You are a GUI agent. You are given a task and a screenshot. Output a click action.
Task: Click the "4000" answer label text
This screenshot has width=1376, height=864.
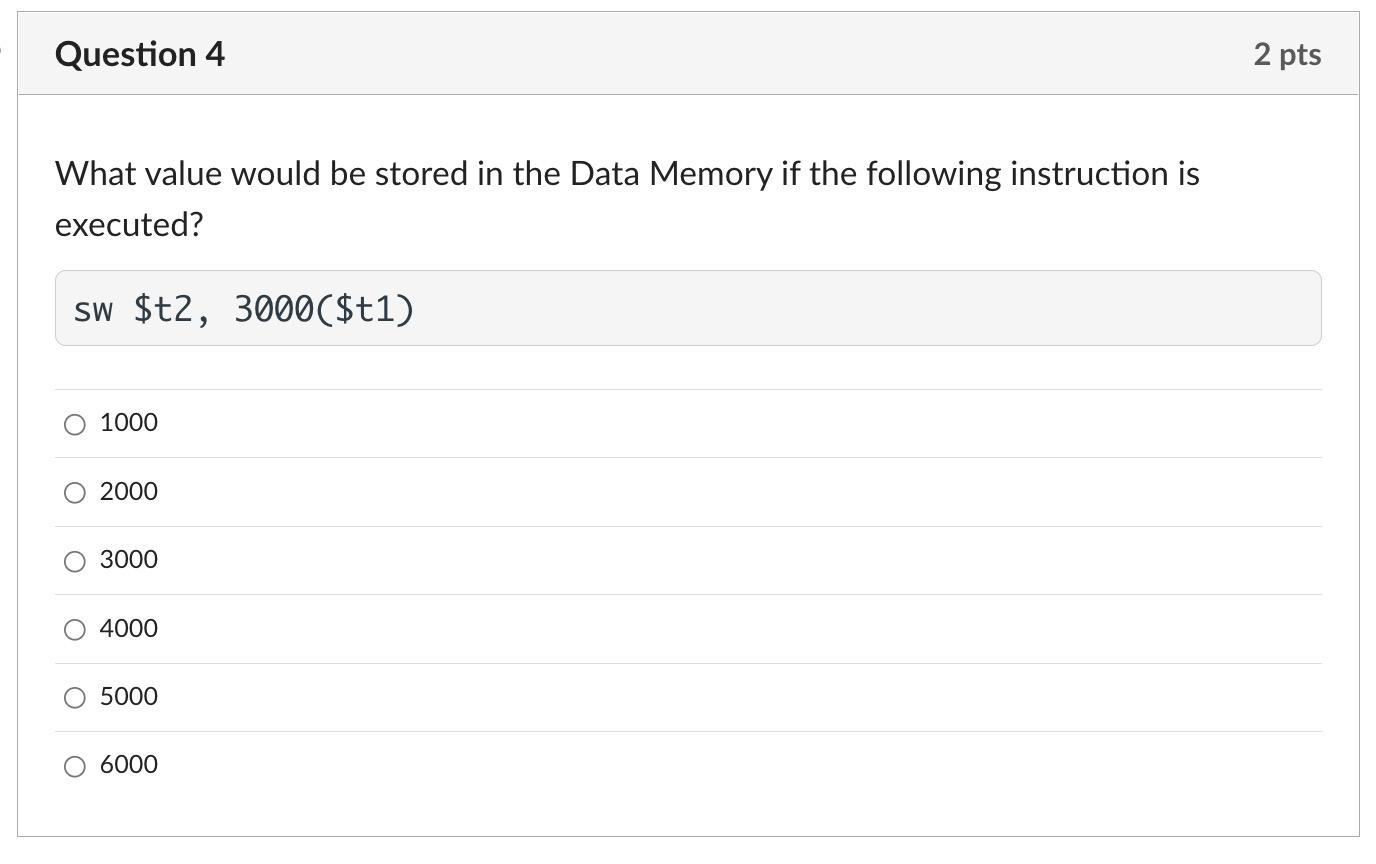point(129,629)
